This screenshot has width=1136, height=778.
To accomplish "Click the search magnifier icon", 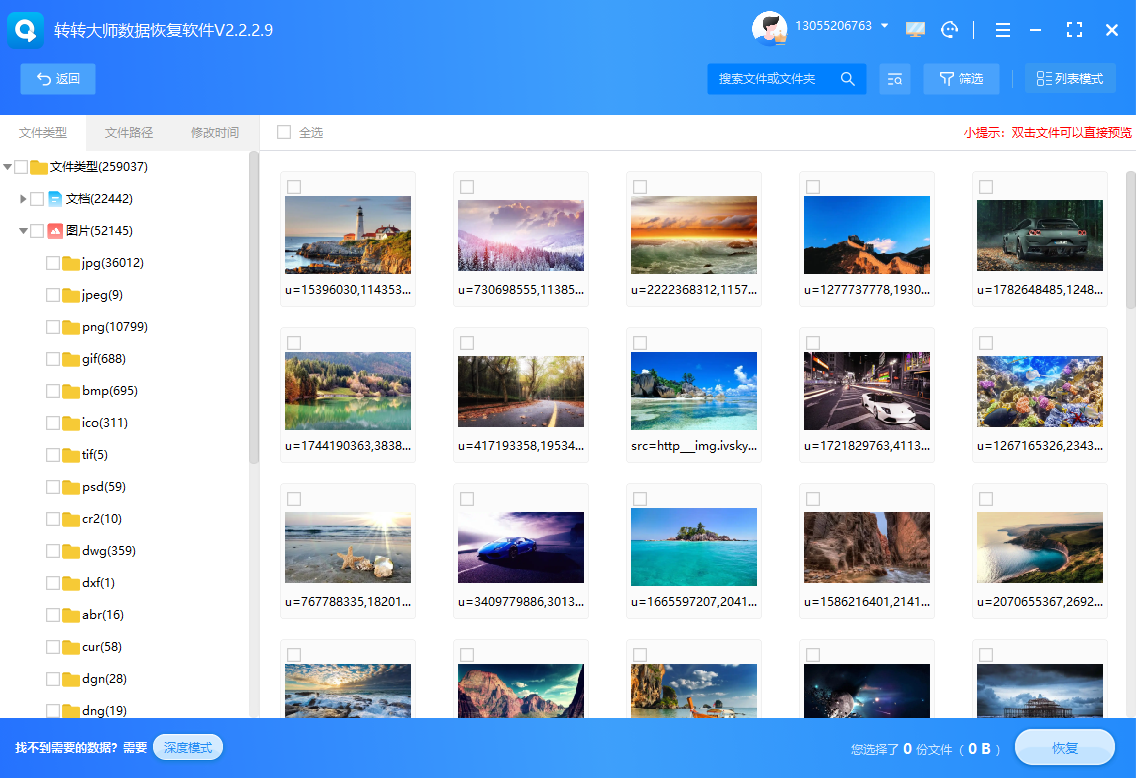I will 848,79.
